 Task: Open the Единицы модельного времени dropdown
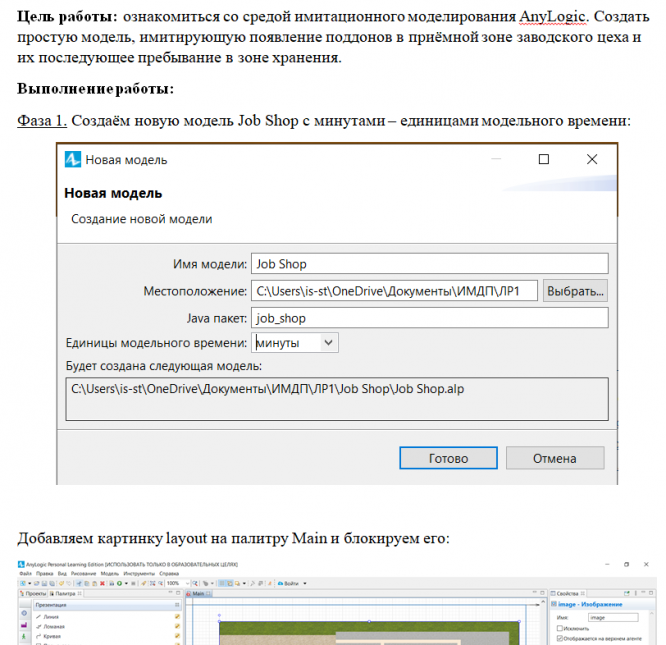click(295, 343)
